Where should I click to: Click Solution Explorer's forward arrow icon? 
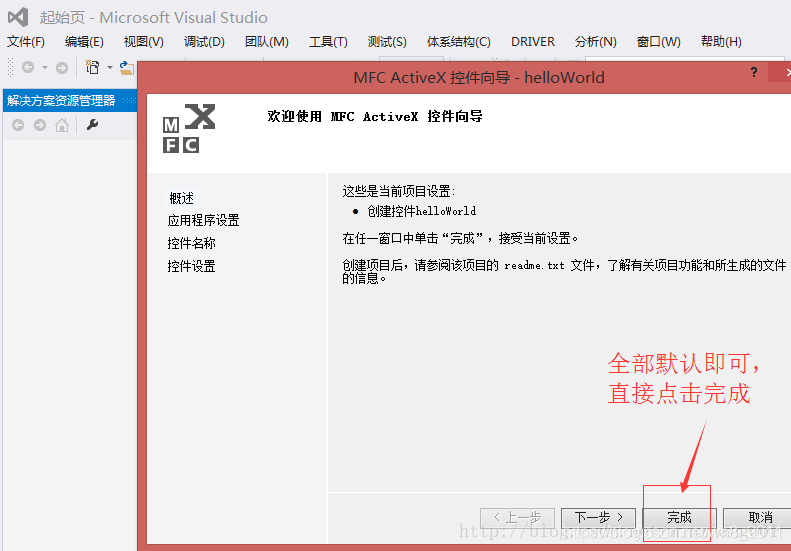[x=40, y=125]
